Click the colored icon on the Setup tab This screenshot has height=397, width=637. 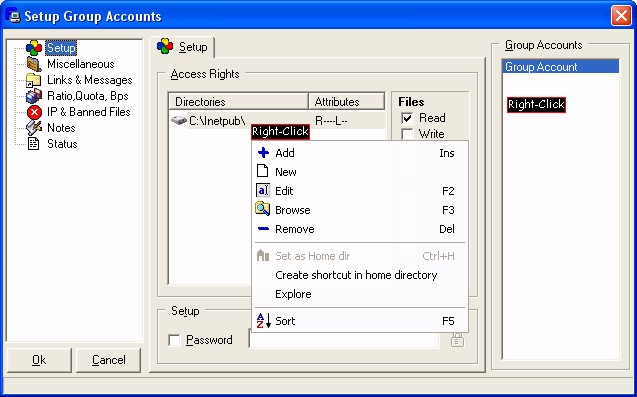click(165, 47)
